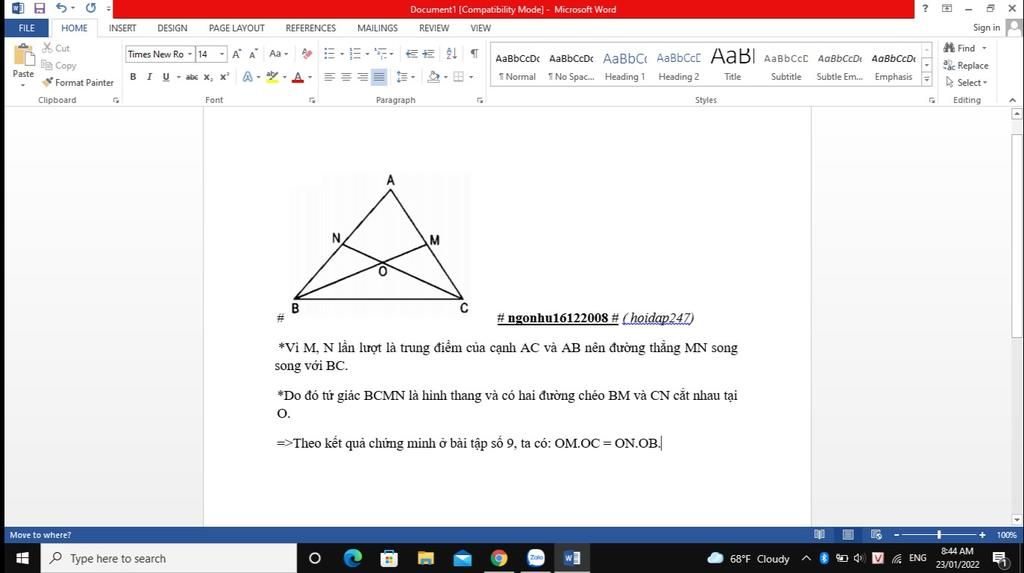The image size is (1024, 573).
Task: Toggle Underline formatting
Action: (x=166, y=77)
